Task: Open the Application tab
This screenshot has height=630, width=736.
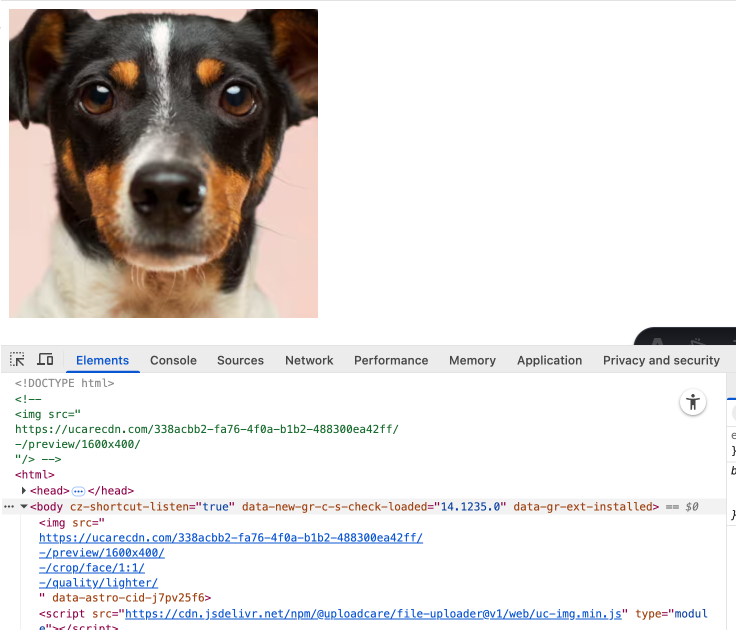Action: (x=549, y=360)
